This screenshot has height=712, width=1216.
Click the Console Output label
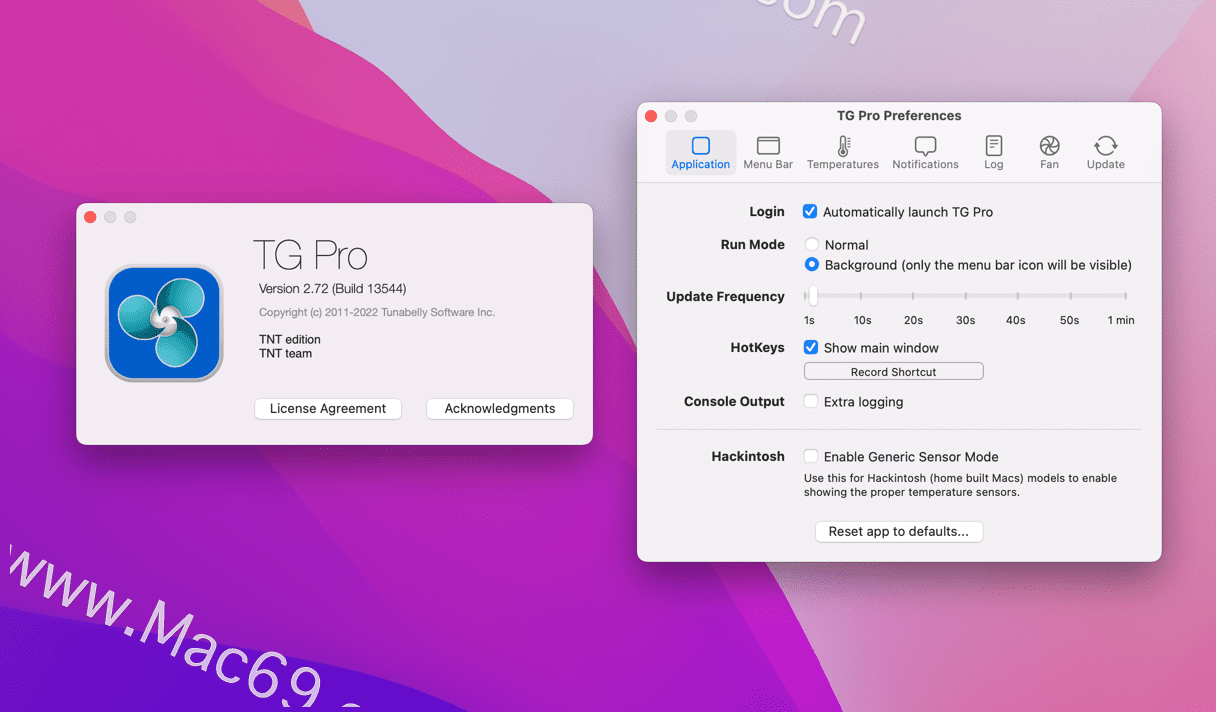[x=734, y=401]
